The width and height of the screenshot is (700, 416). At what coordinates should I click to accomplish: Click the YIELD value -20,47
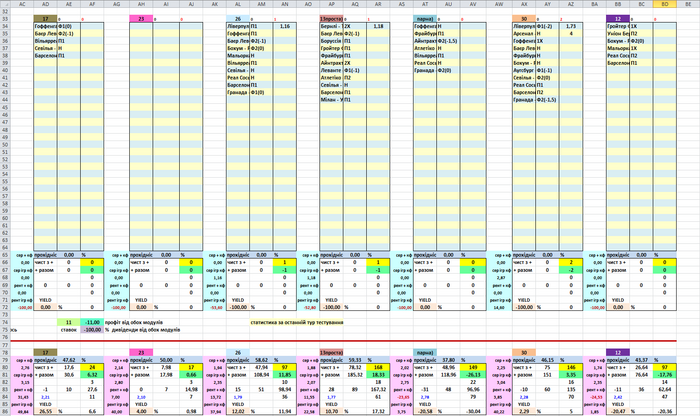click(x=618, y=411)
